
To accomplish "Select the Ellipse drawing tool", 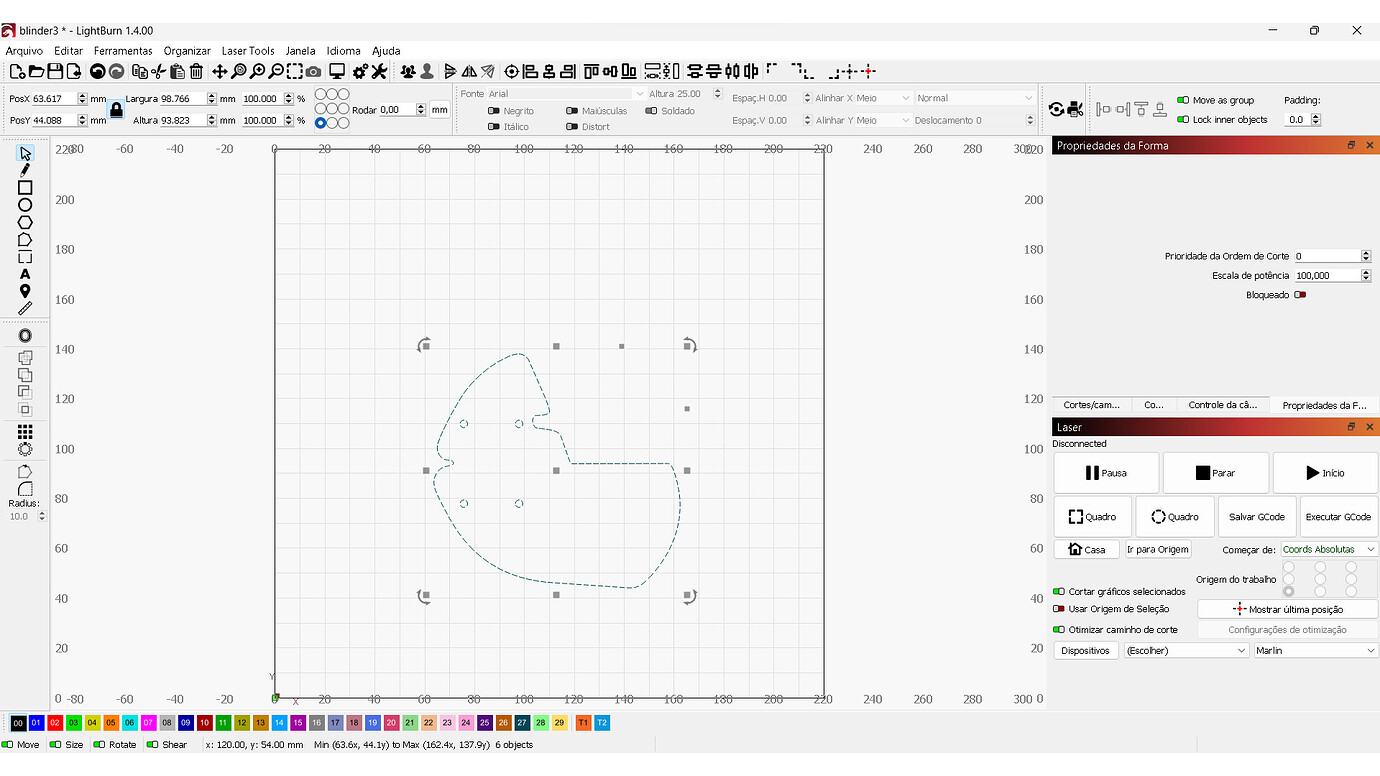I will pos(25,205).
